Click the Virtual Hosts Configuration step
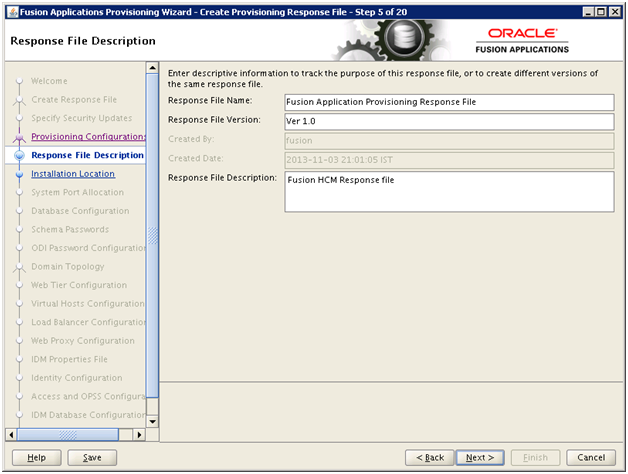The width and height of the screenshot is (628, 474). pyautogui.click(x=88, y=303)
